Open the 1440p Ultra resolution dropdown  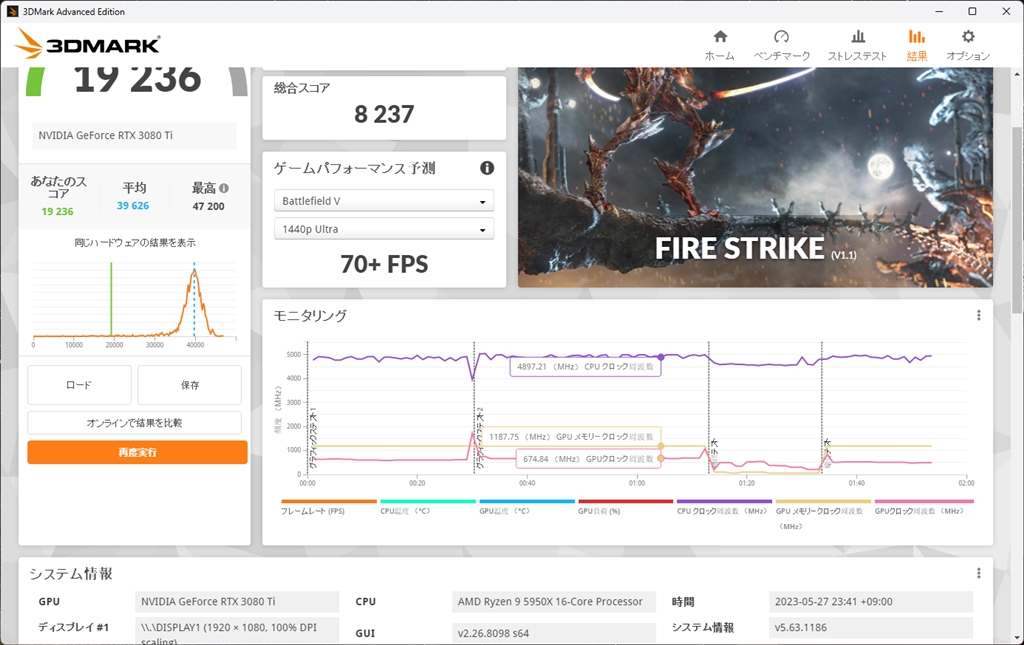pyautogui.click(x=384, y=229)
